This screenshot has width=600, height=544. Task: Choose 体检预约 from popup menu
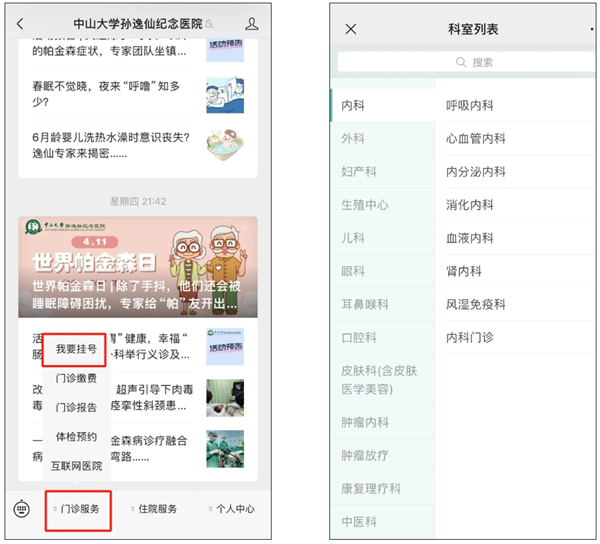(76, 436)
